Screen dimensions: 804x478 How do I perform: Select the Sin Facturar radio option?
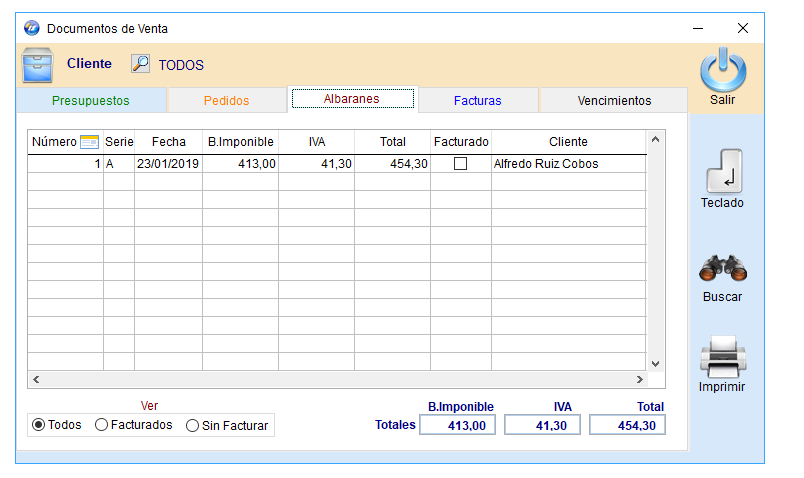[x=193, y=426]
